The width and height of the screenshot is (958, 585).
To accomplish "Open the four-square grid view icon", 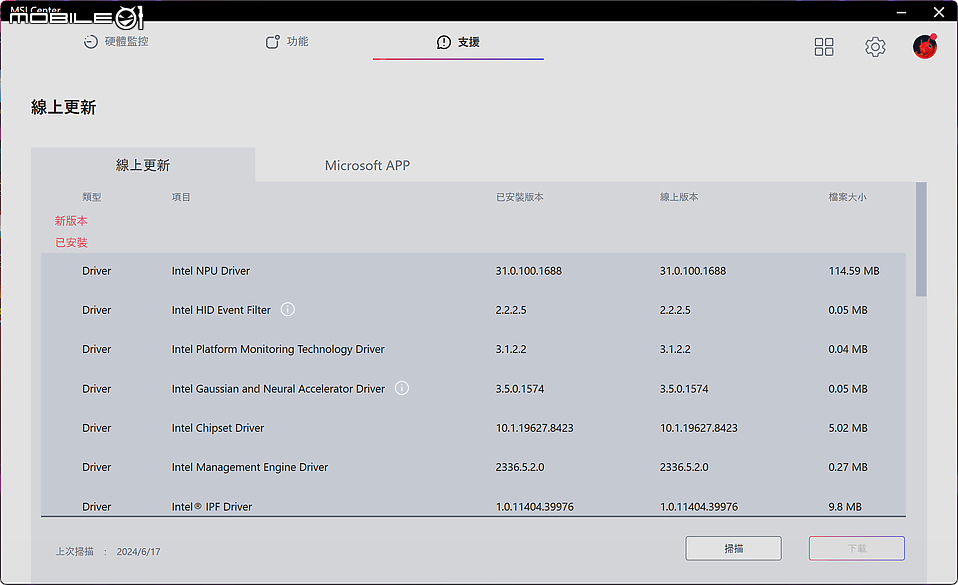I will pyautogui.click(x=824, y=47).
